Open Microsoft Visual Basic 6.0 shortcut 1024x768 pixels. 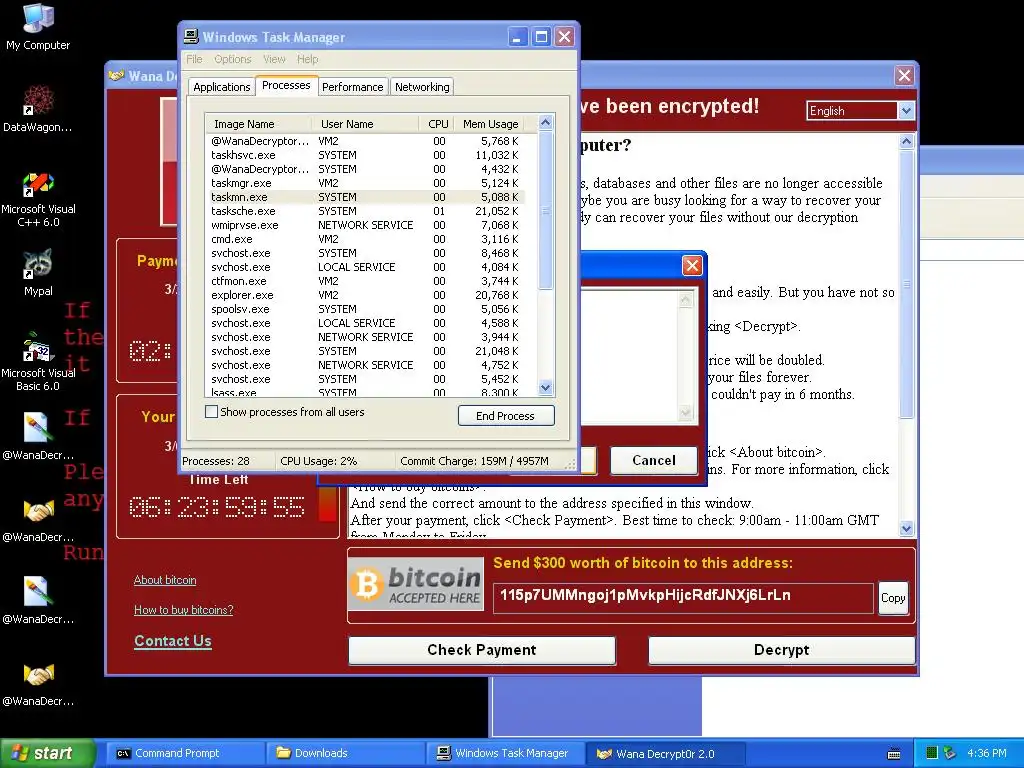(38, 361)
